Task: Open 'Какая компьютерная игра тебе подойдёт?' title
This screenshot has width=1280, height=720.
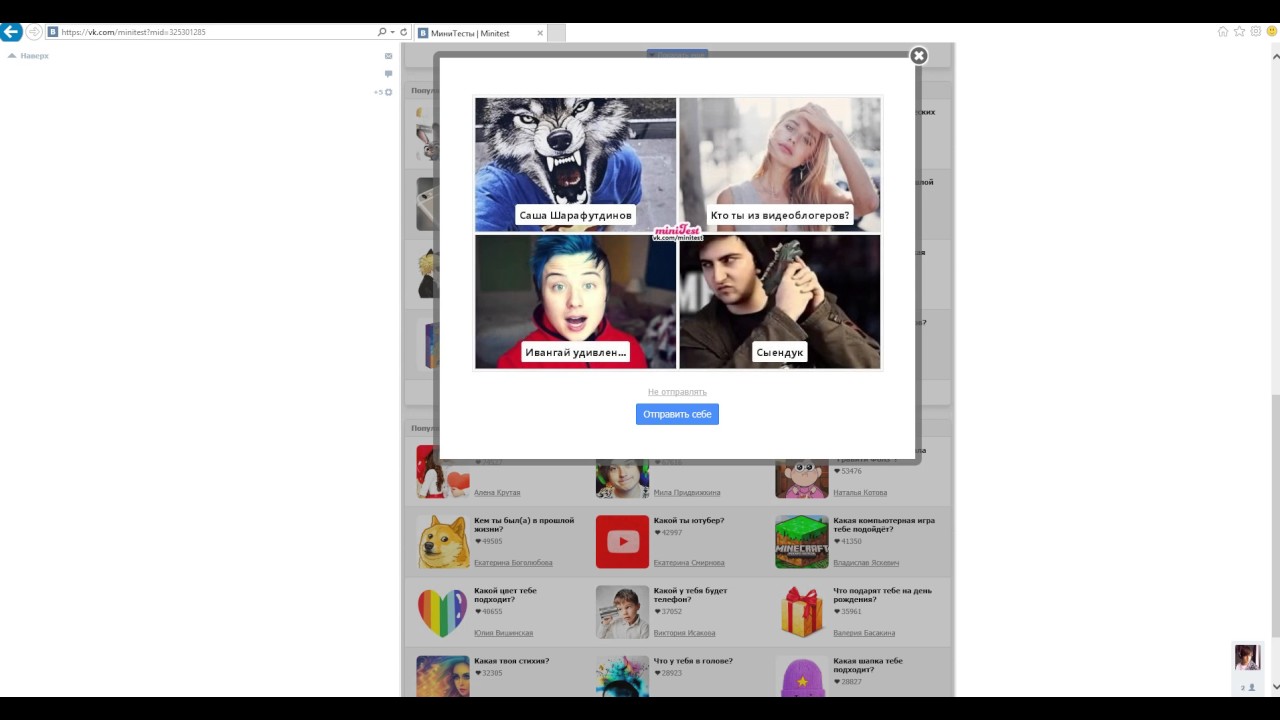Action: (884, 525)
